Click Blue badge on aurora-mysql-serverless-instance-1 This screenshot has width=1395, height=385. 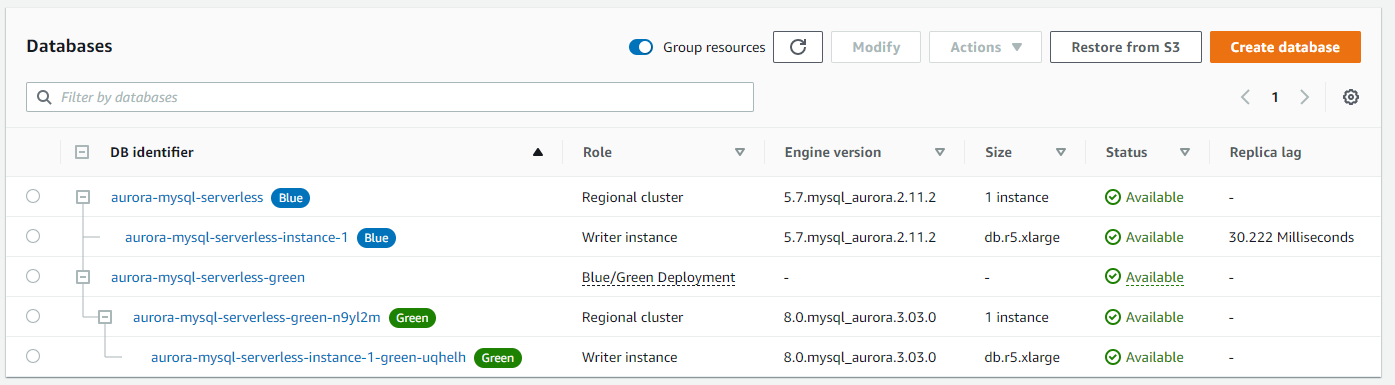pyautogui.click(x=376, y=237)
